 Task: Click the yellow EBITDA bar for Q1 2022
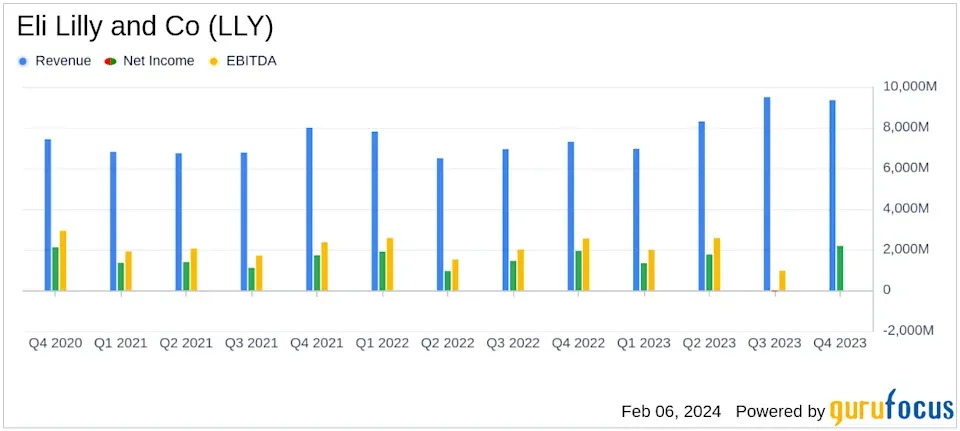(389, 264)
